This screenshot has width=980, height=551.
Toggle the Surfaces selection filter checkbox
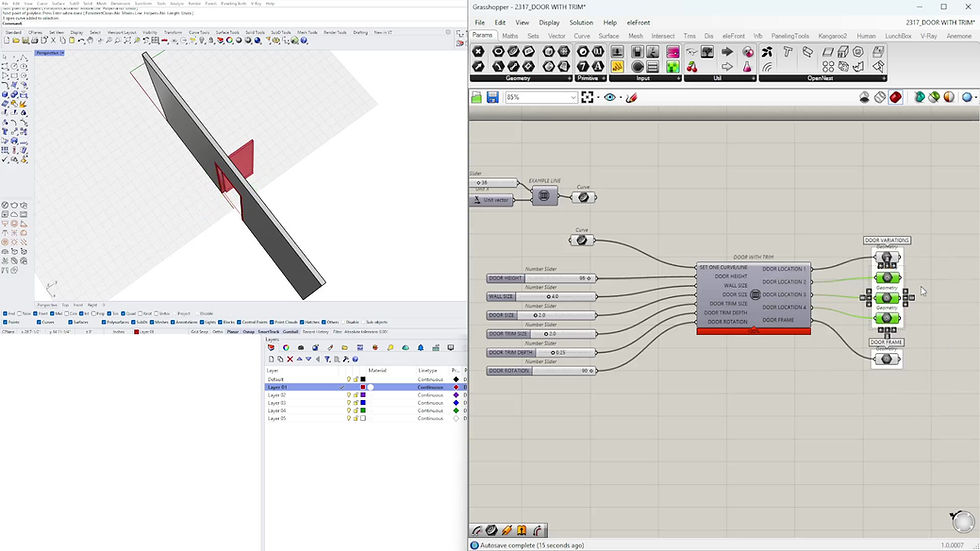(x=71, y=322)
